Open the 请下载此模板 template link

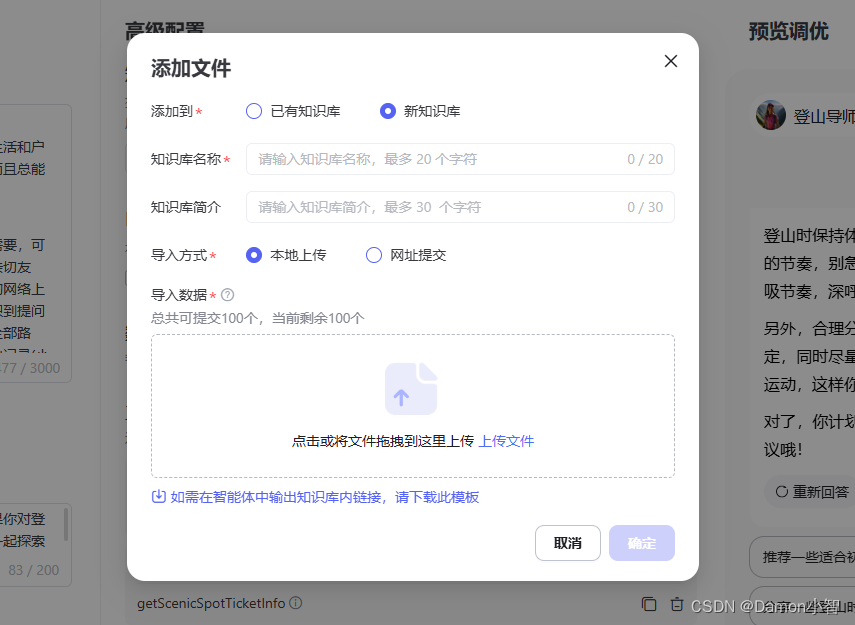click(437, 497)
